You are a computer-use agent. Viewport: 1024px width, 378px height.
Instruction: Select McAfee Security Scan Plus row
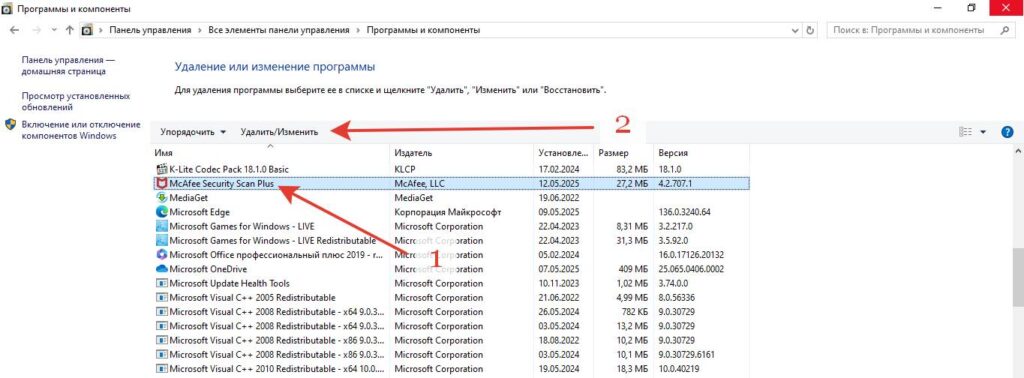pyautogui.click(x=450, y=183)
